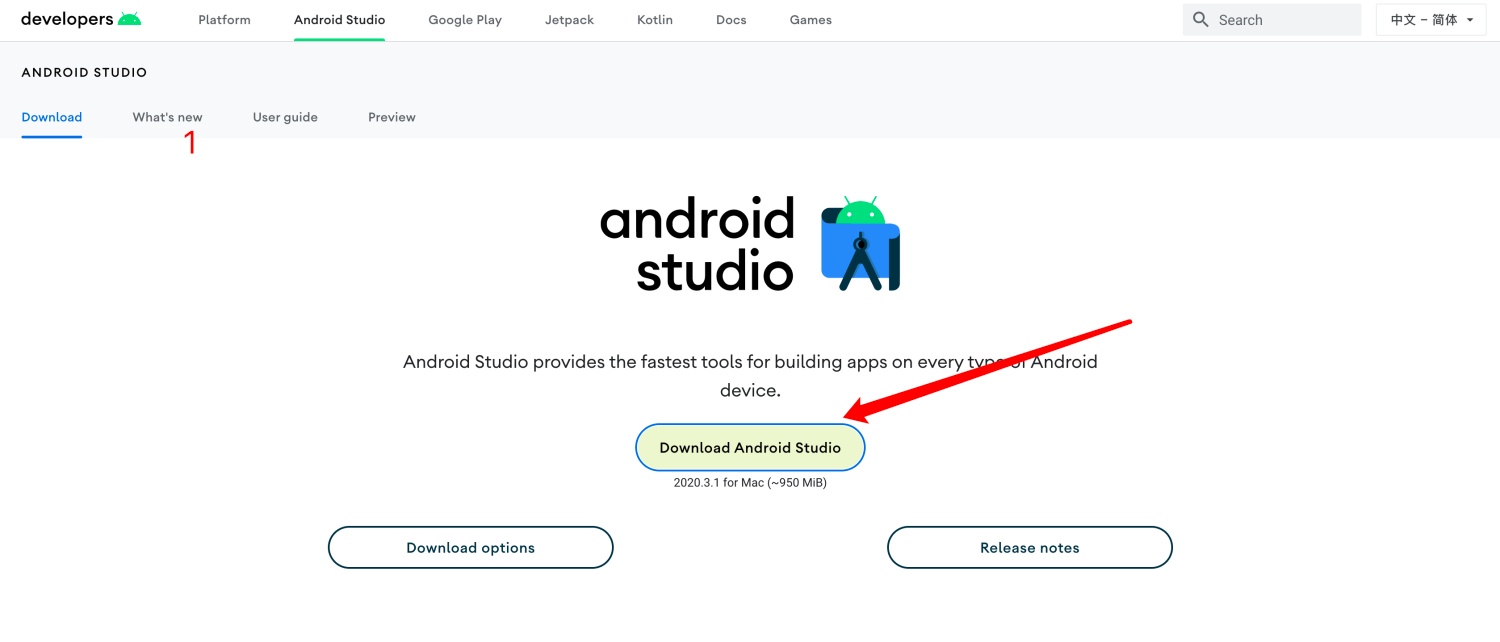Go to Google Play section
Screen dimensions: 1500x642
coord(465,20)
